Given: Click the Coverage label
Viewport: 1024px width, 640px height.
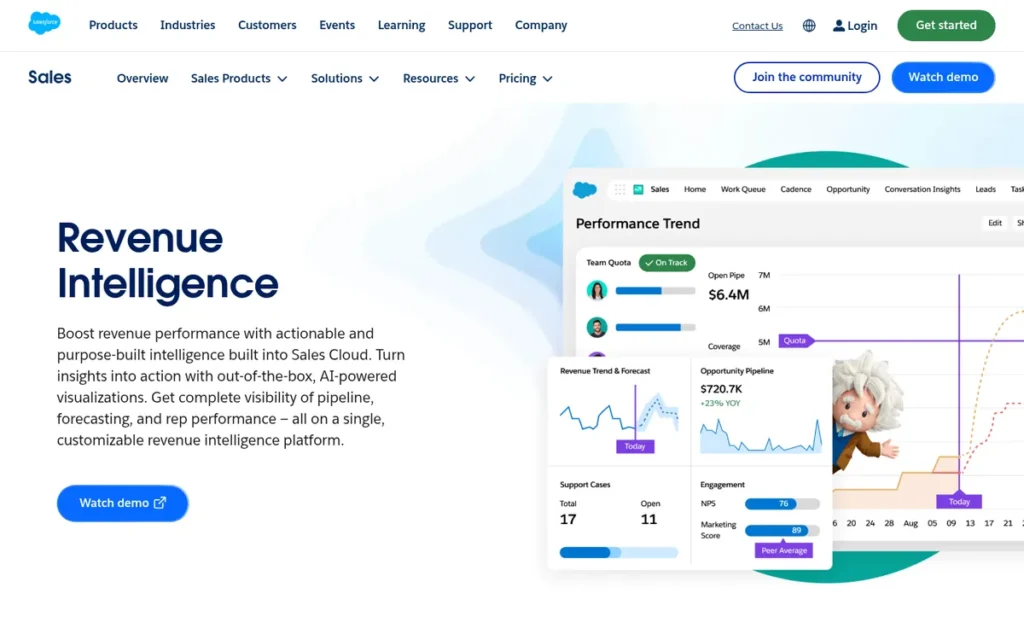Looking at the screenshot, I should [x=724, y=346].
